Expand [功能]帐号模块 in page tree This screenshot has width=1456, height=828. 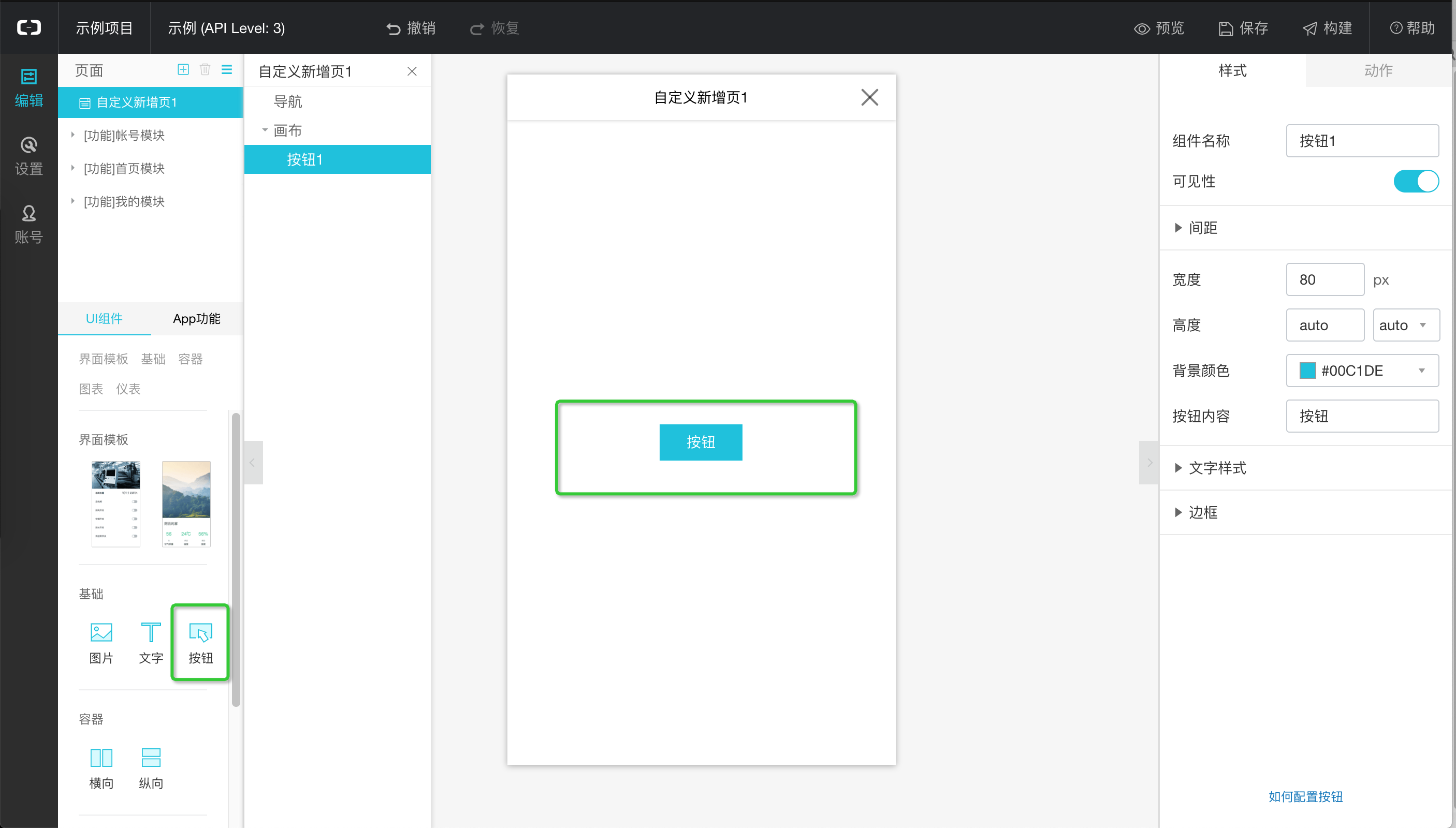73,135
